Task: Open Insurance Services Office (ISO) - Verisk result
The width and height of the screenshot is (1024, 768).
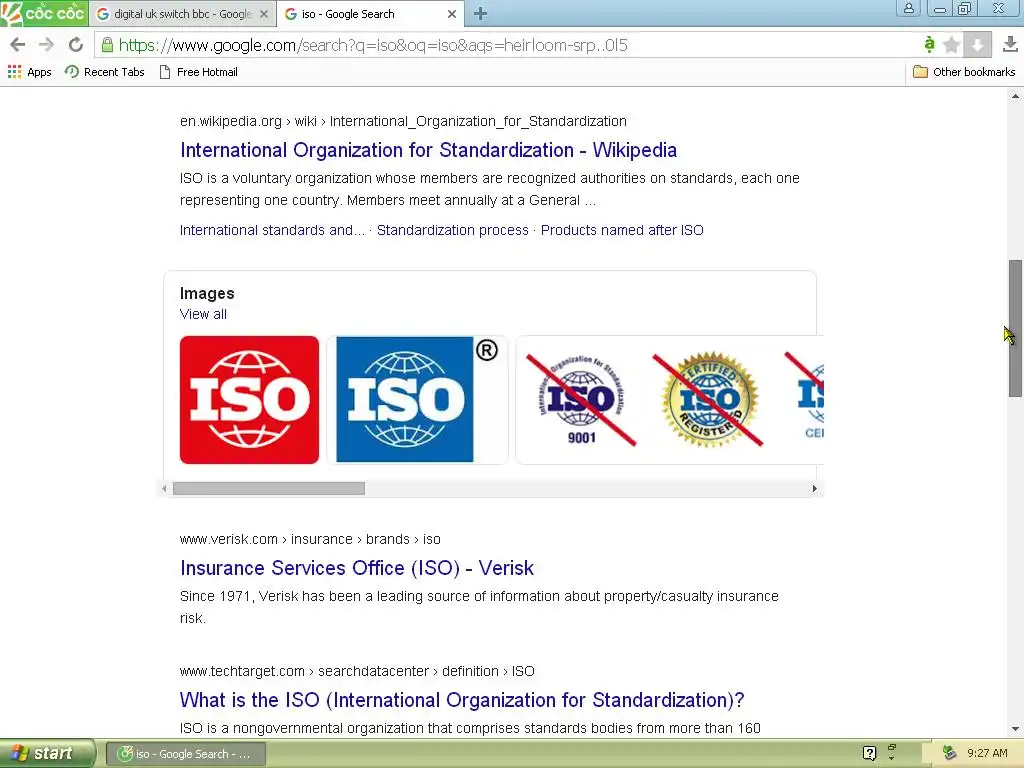Action: pos(357,568)
